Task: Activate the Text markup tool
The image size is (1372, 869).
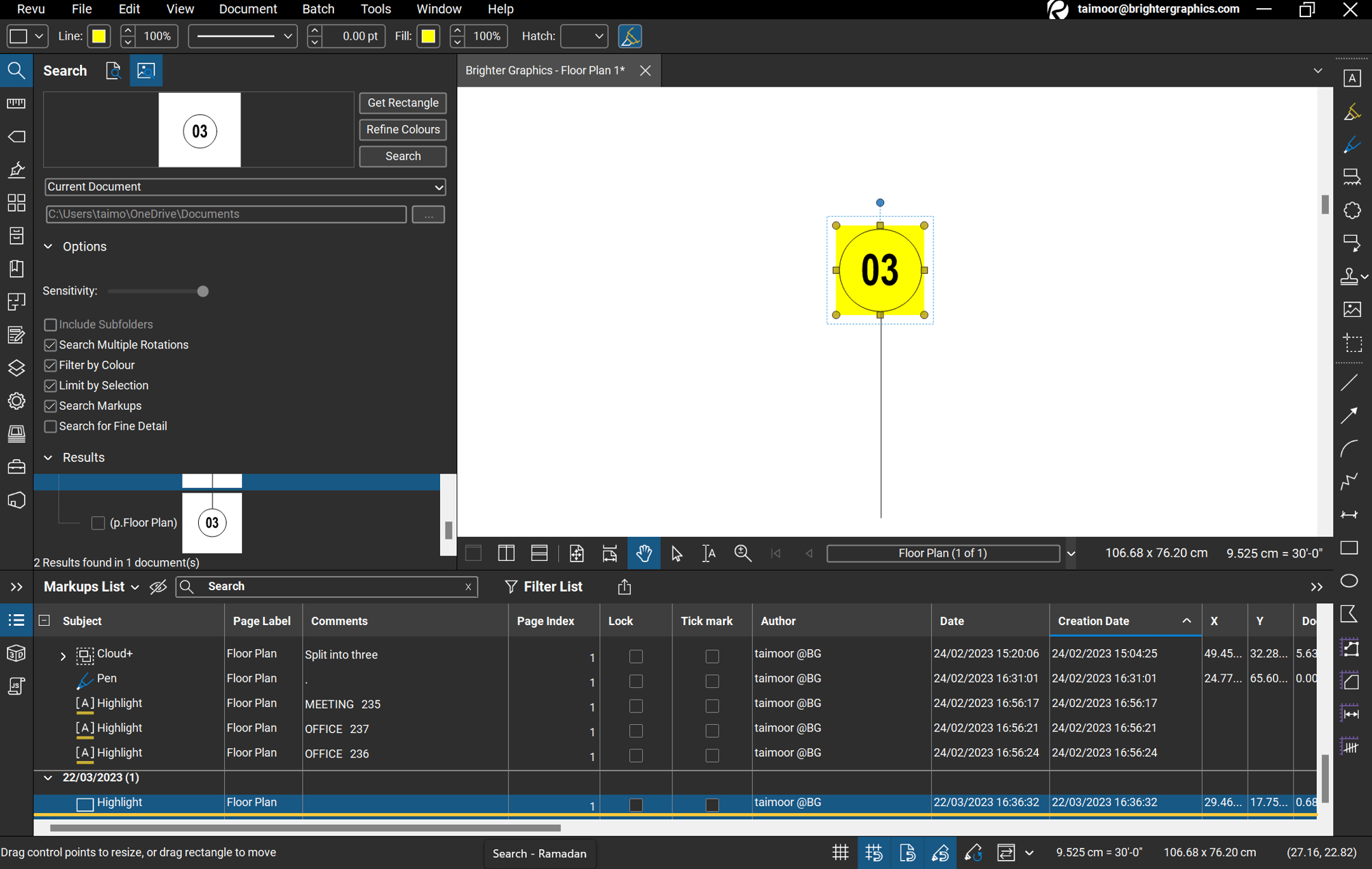Action: pyautogui.click(x=1353, y=77)
